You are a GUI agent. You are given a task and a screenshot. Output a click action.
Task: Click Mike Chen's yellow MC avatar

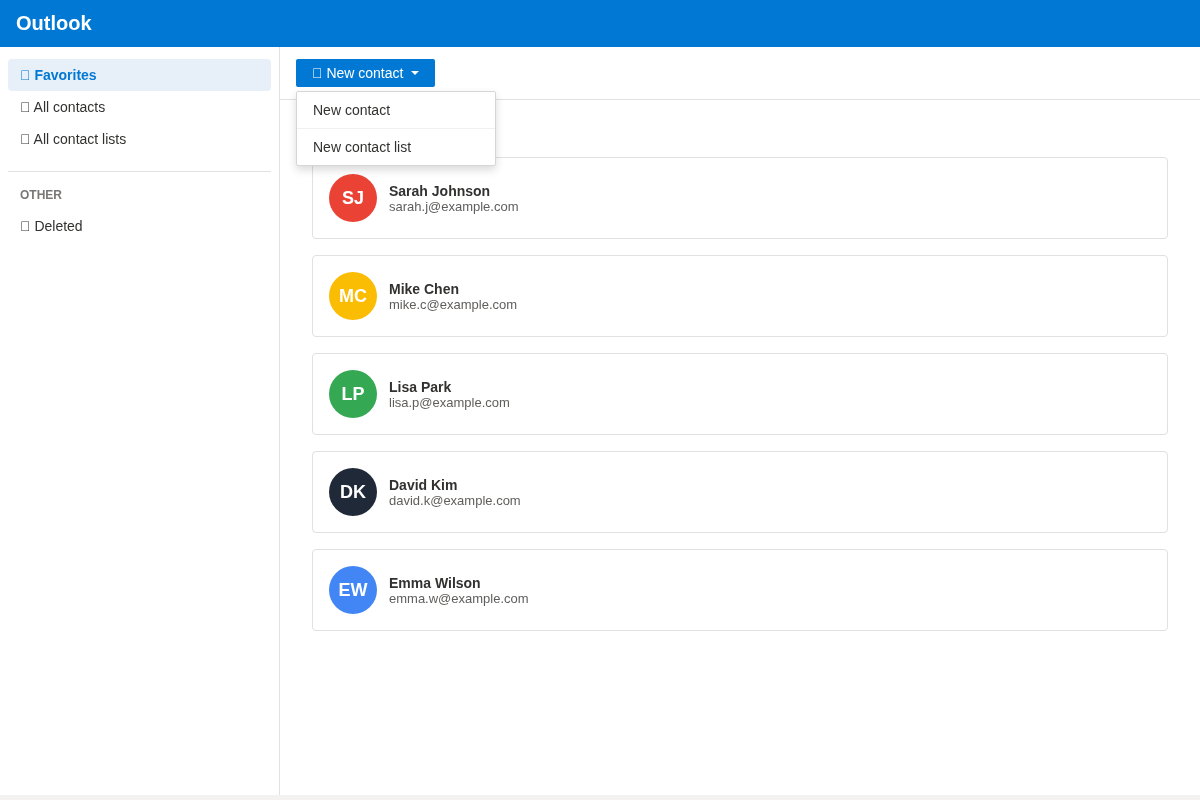tap(352, 296)
